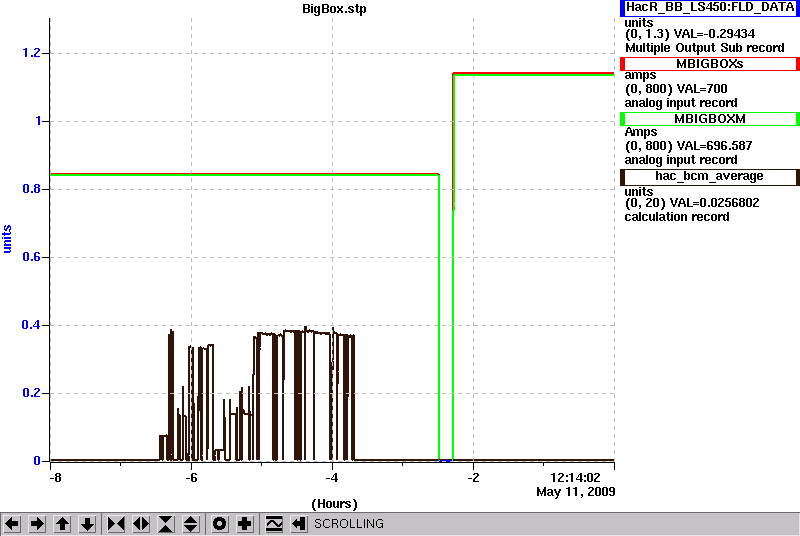Viewport: 800px width, 536px height.
Task: Click the VAL=0.0256802 legend value
Action: [x=714, y=203]
